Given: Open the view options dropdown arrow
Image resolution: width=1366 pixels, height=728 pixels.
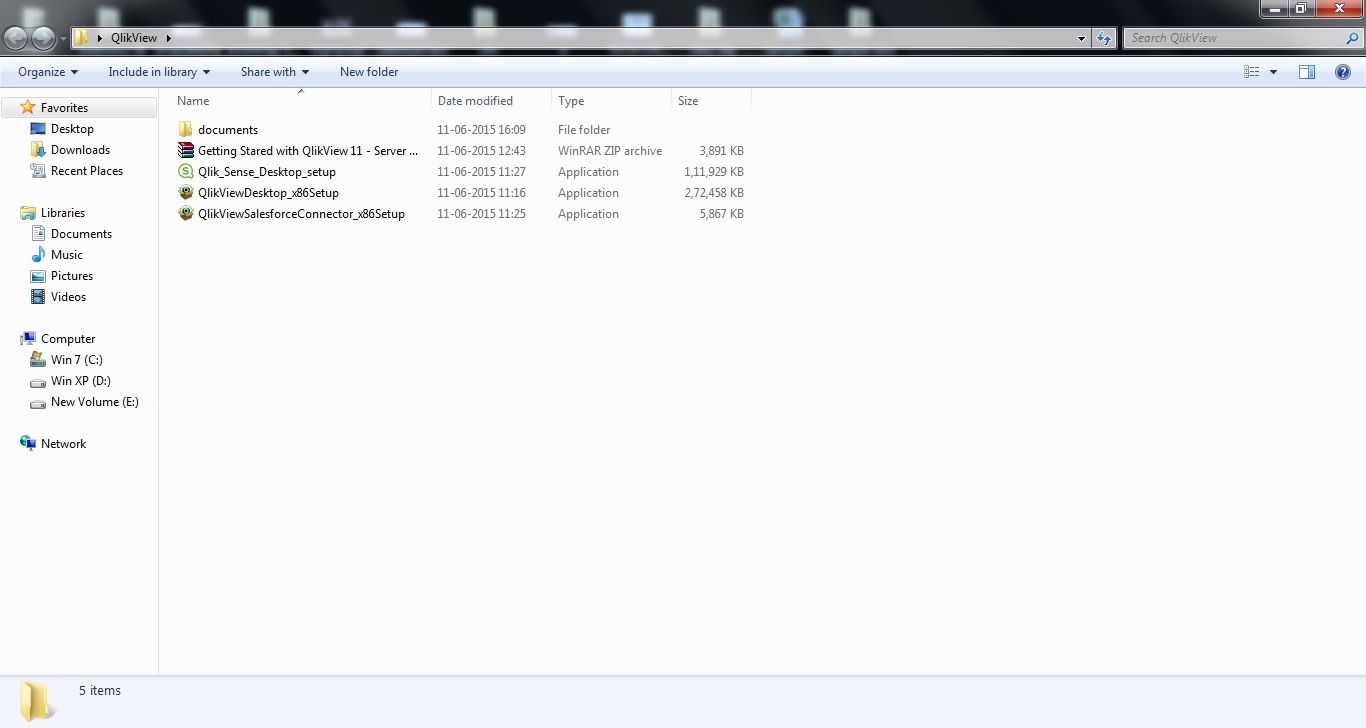Looking at the screenshot, I should click(1273, 72).
